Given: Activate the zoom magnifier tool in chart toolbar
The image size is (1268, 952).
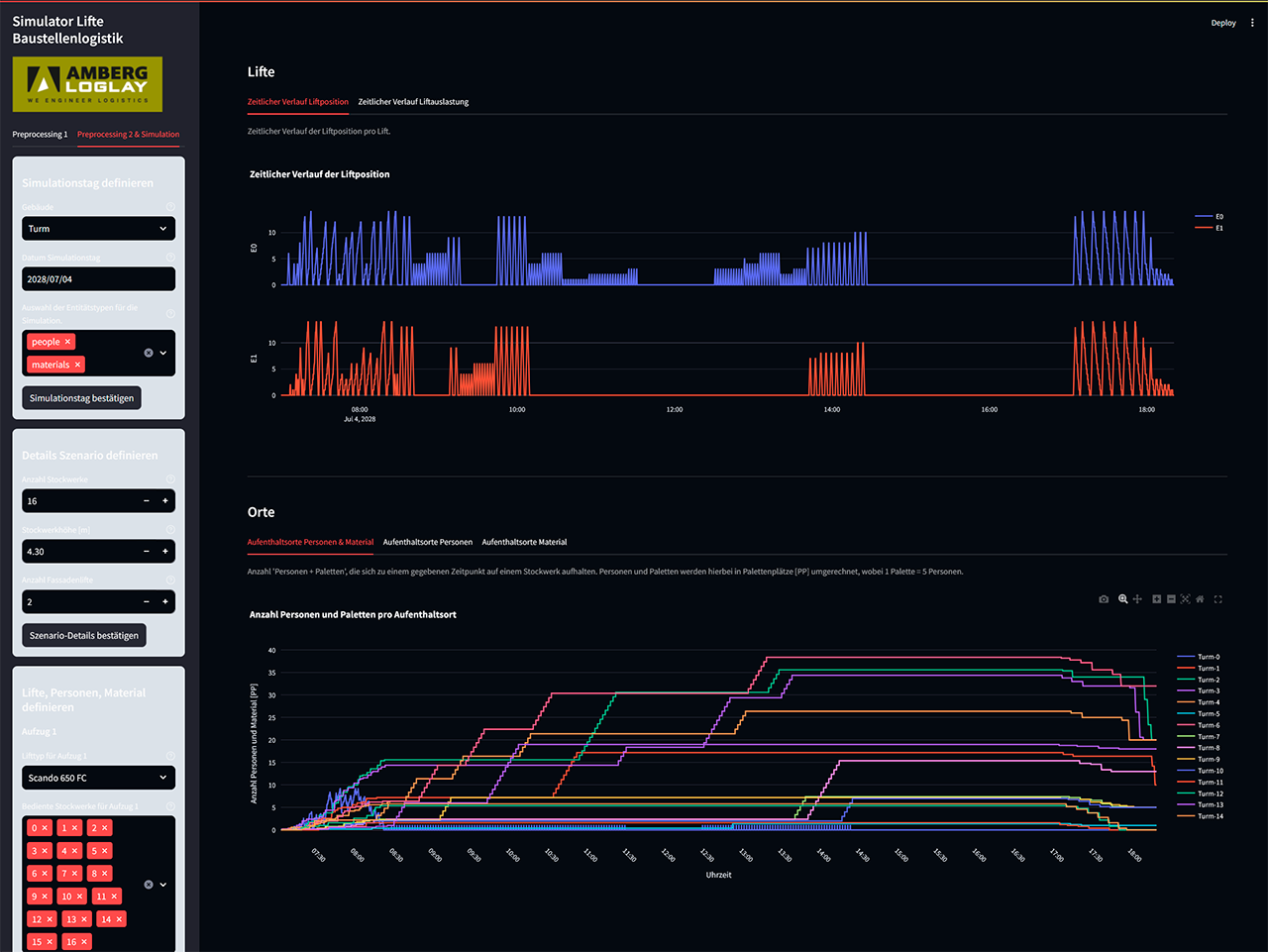Looking at the screenshot, I should 1122,599.
